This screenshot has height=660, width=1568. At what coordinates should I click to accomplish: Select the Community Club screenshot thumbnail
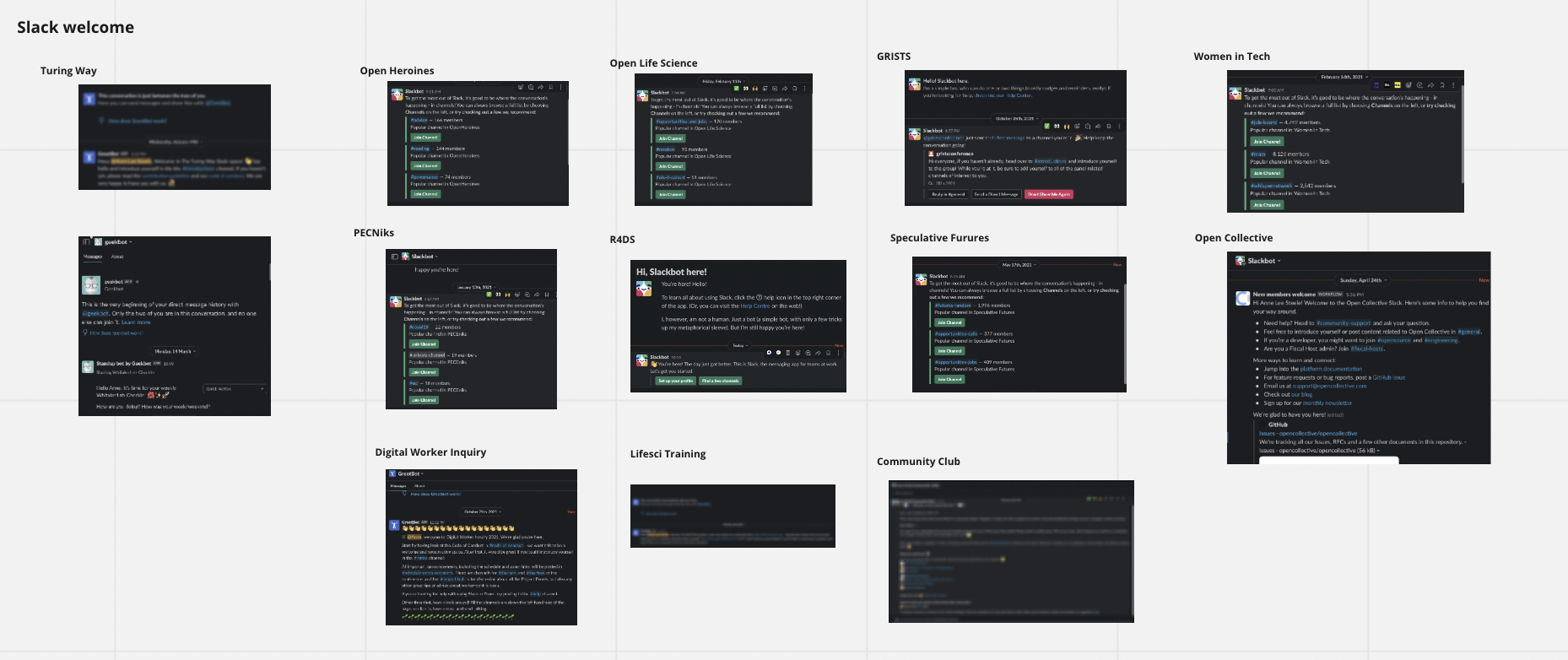pos(1011,551)
